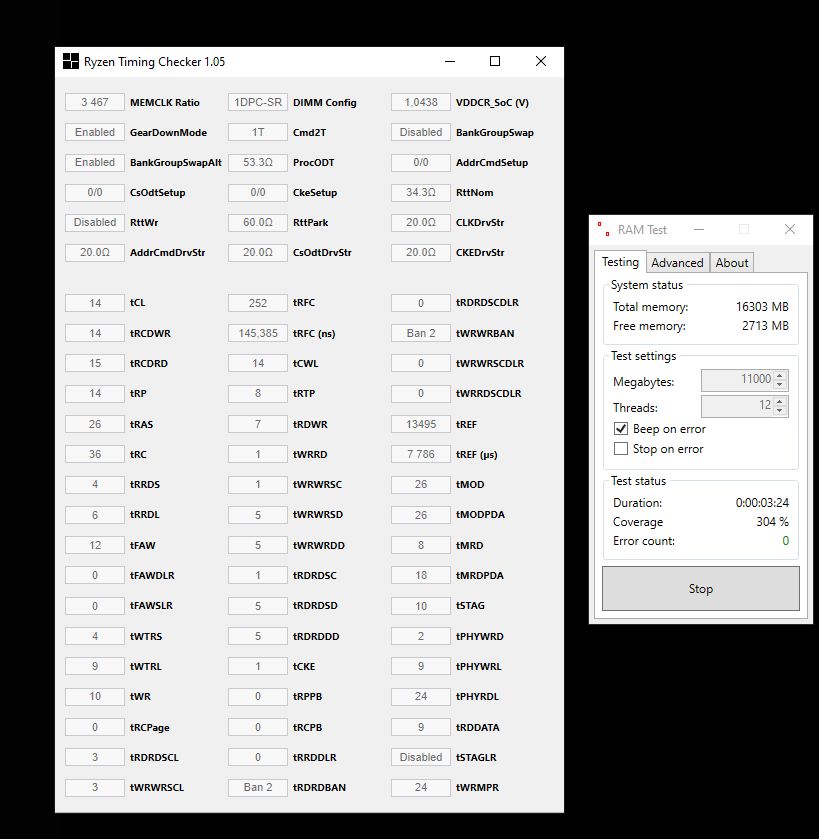This screenshot has width=819, height=839.
Task: Click the tCWL value 14
Action: 258,363
